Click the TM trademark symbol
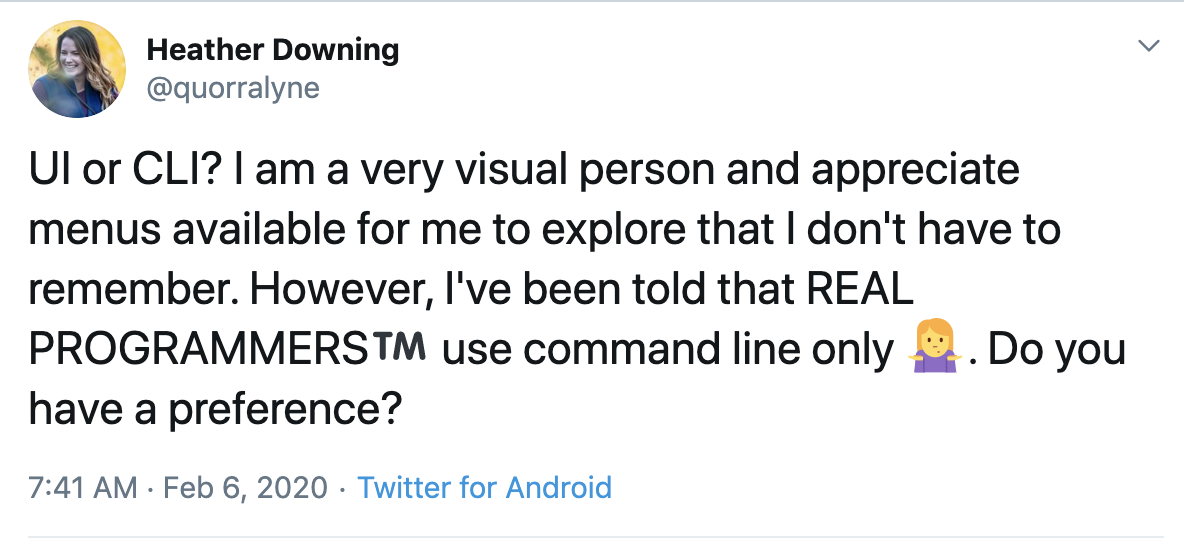Image resolution: width=1184 pixels, height=556 pixels. tap(404, 349)
